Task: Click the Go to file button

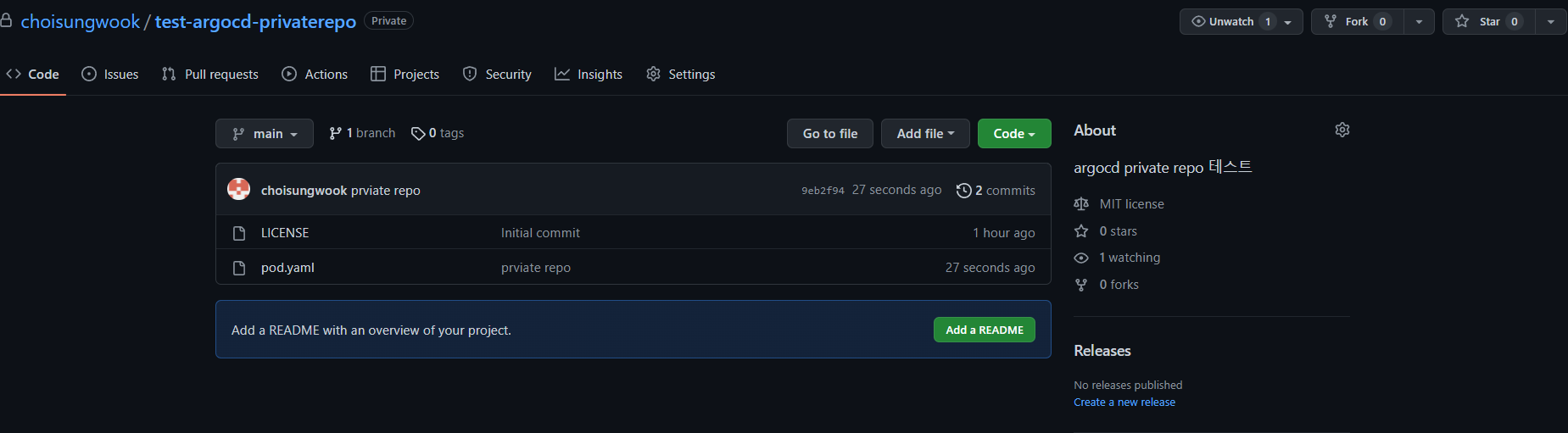Action: [x=830, y=134]
